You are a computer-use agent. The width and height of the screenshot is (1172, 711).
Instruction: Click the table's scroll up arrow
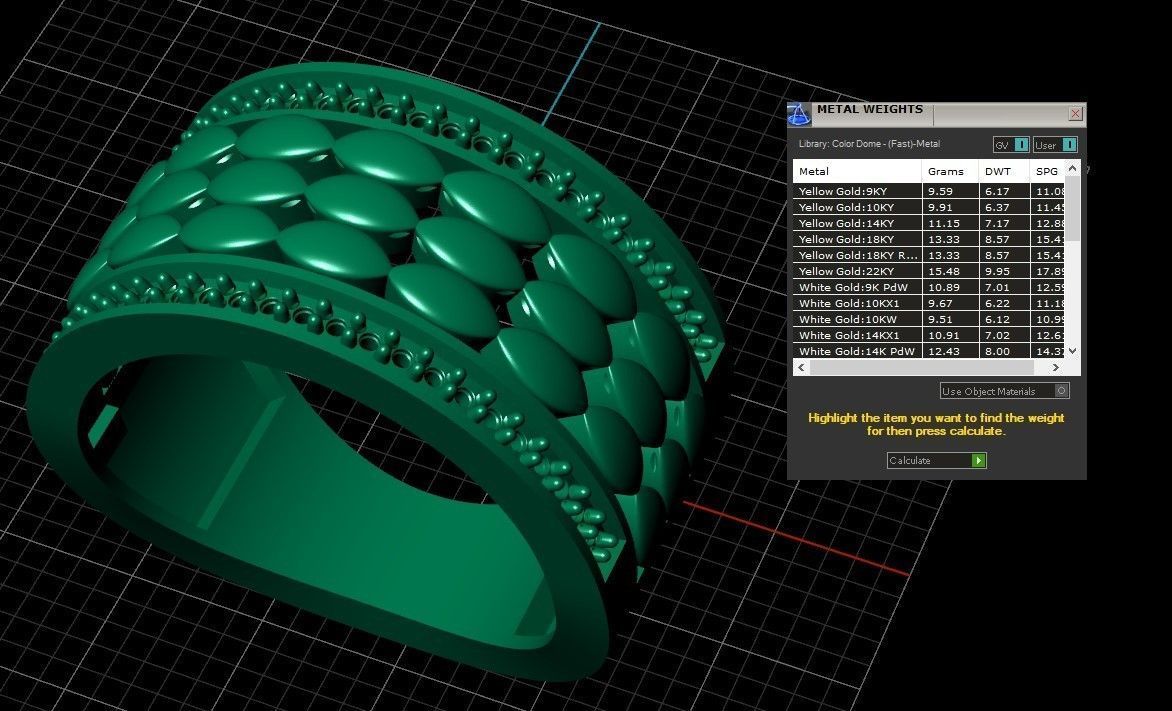[x=1073, y=167]
